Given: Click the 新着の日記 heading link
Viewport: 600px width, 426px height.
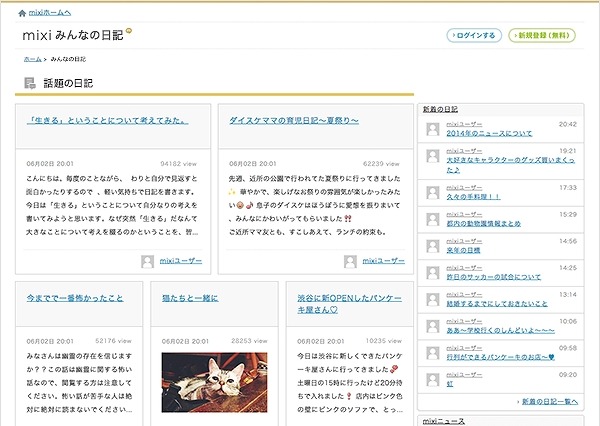Looking at the screenshot, I should pyautogui.click(x=440, y=109).
